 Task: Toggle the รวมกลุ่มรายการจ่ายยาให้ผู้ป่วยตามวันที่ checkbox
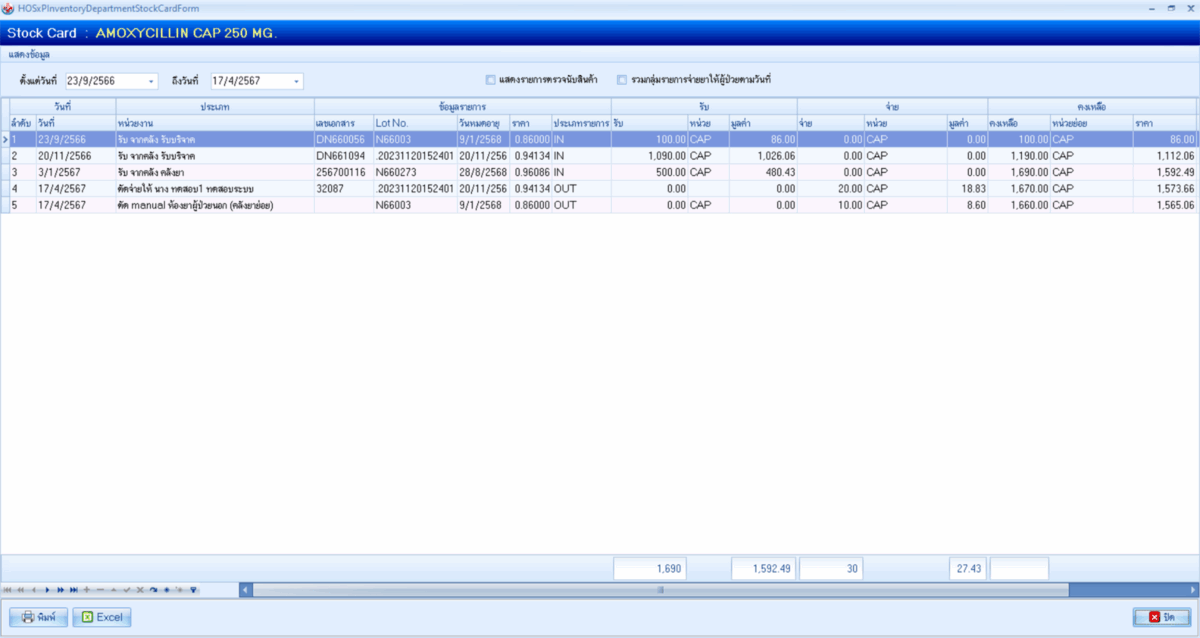click(x=622, y=80)
